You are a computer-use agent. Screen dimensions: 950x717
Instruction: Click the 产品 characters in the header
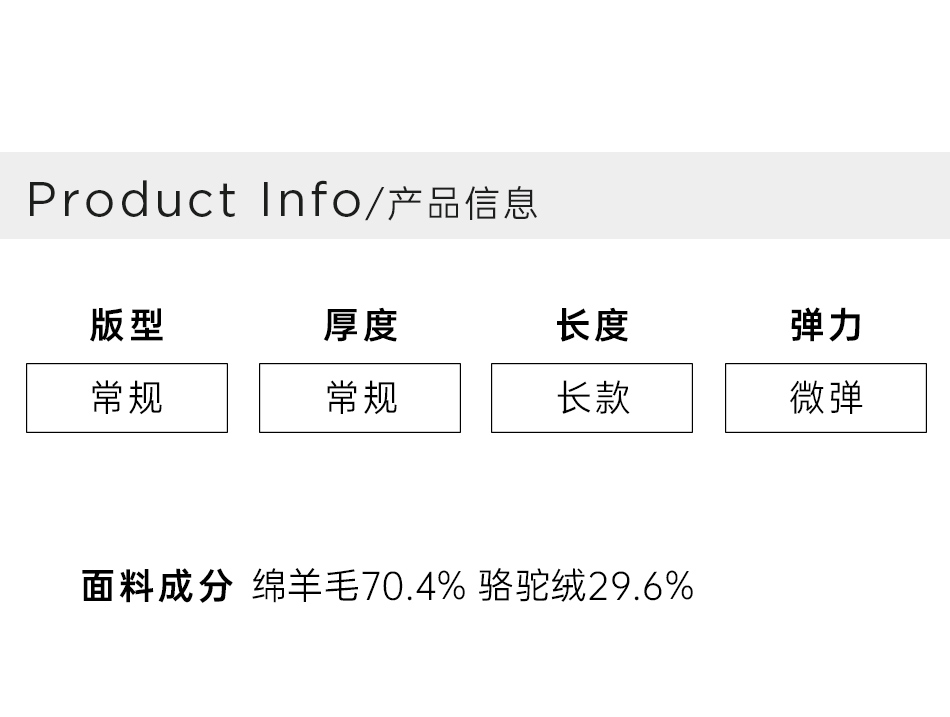423,203
